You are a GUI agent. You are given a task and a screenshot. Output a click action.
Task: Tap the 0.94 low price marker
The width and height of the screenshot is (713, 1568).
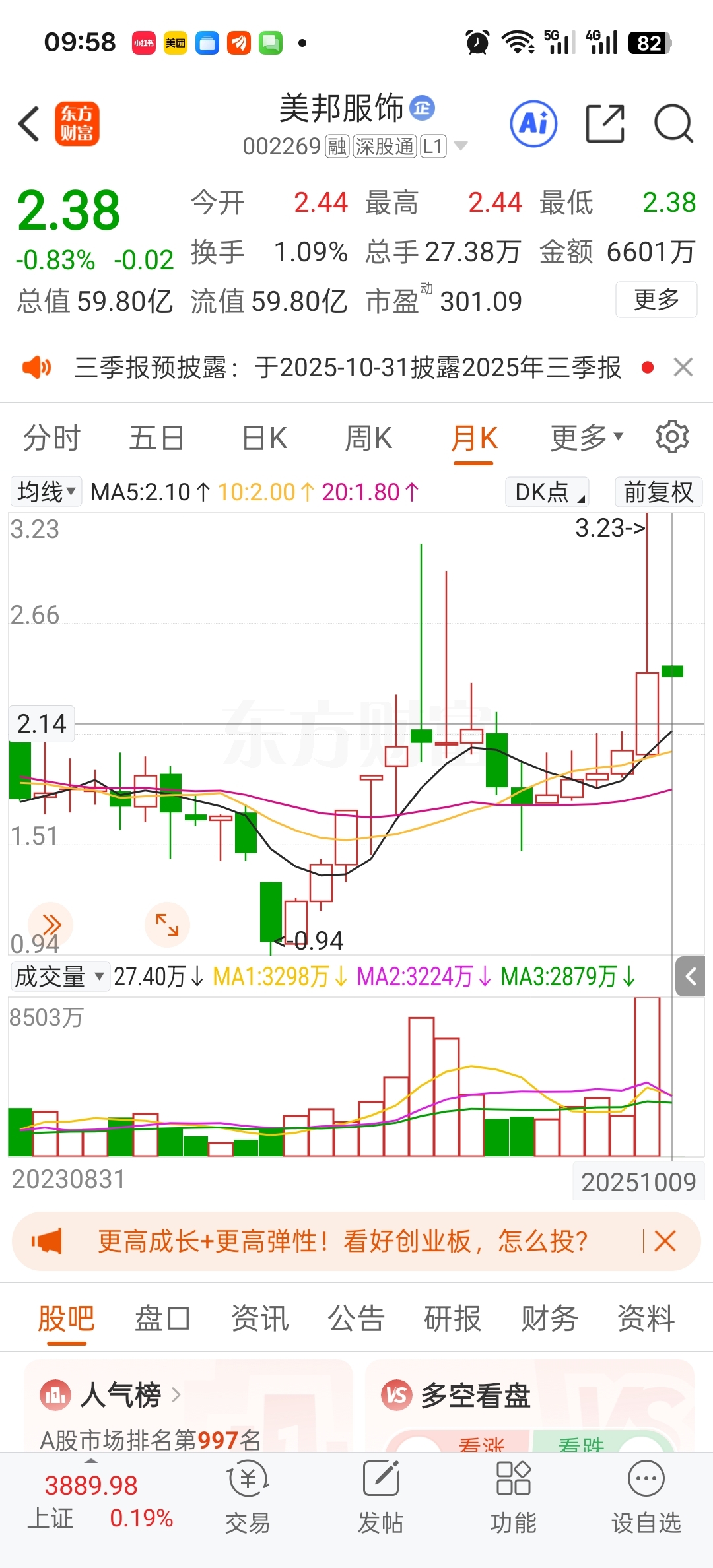click(x=310, y=940)
